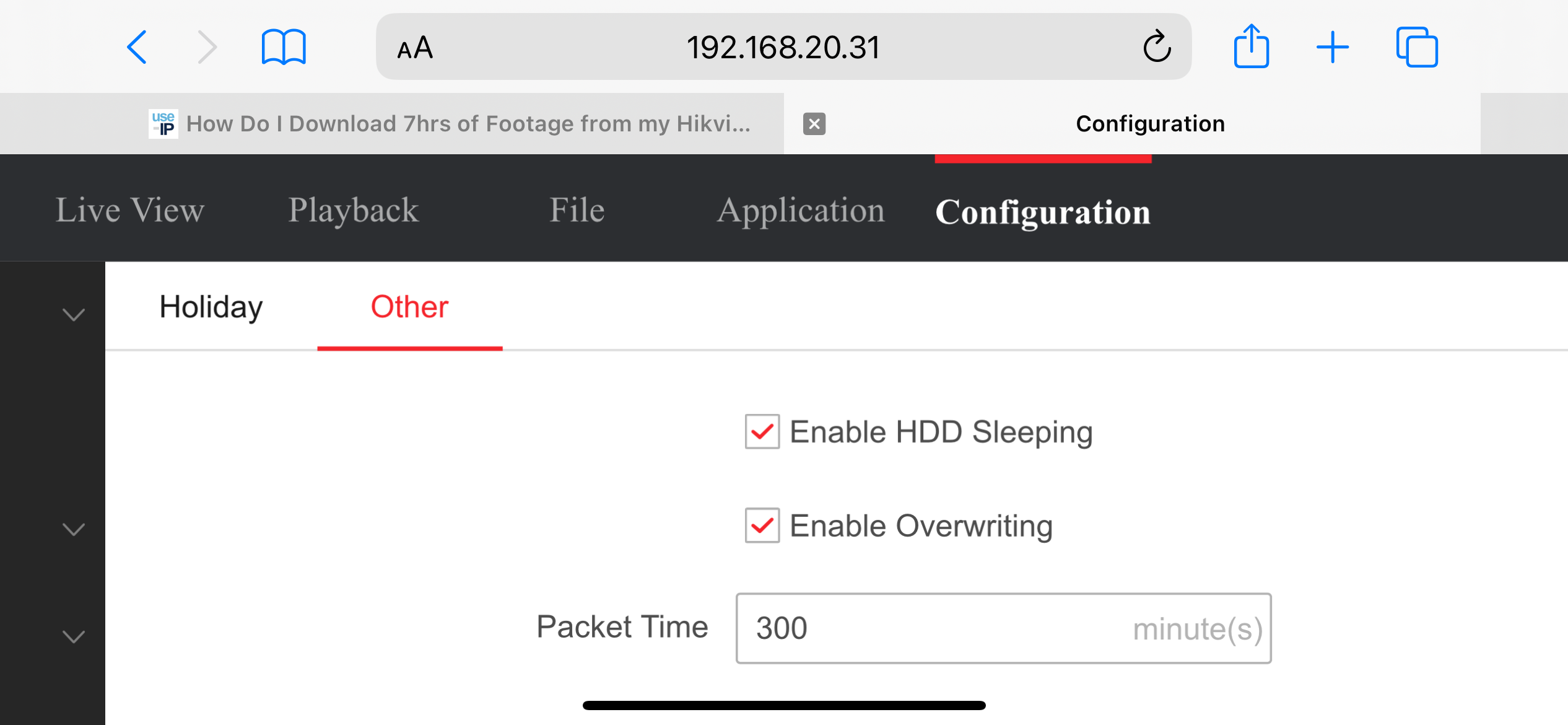Tap the 192.168.20.31 address bar
This screenshot has width=1568, height=725.
[x=783, y=48]
